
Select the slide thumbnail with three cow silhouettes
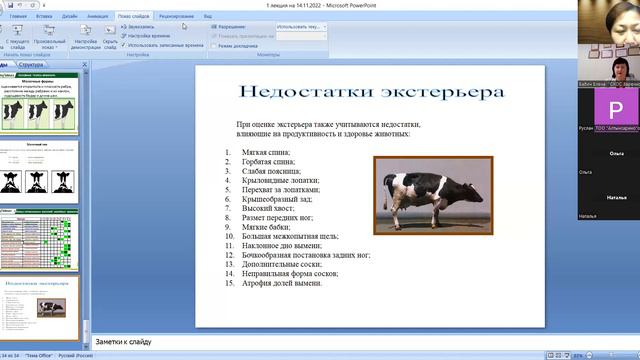(x=38, y=172)
